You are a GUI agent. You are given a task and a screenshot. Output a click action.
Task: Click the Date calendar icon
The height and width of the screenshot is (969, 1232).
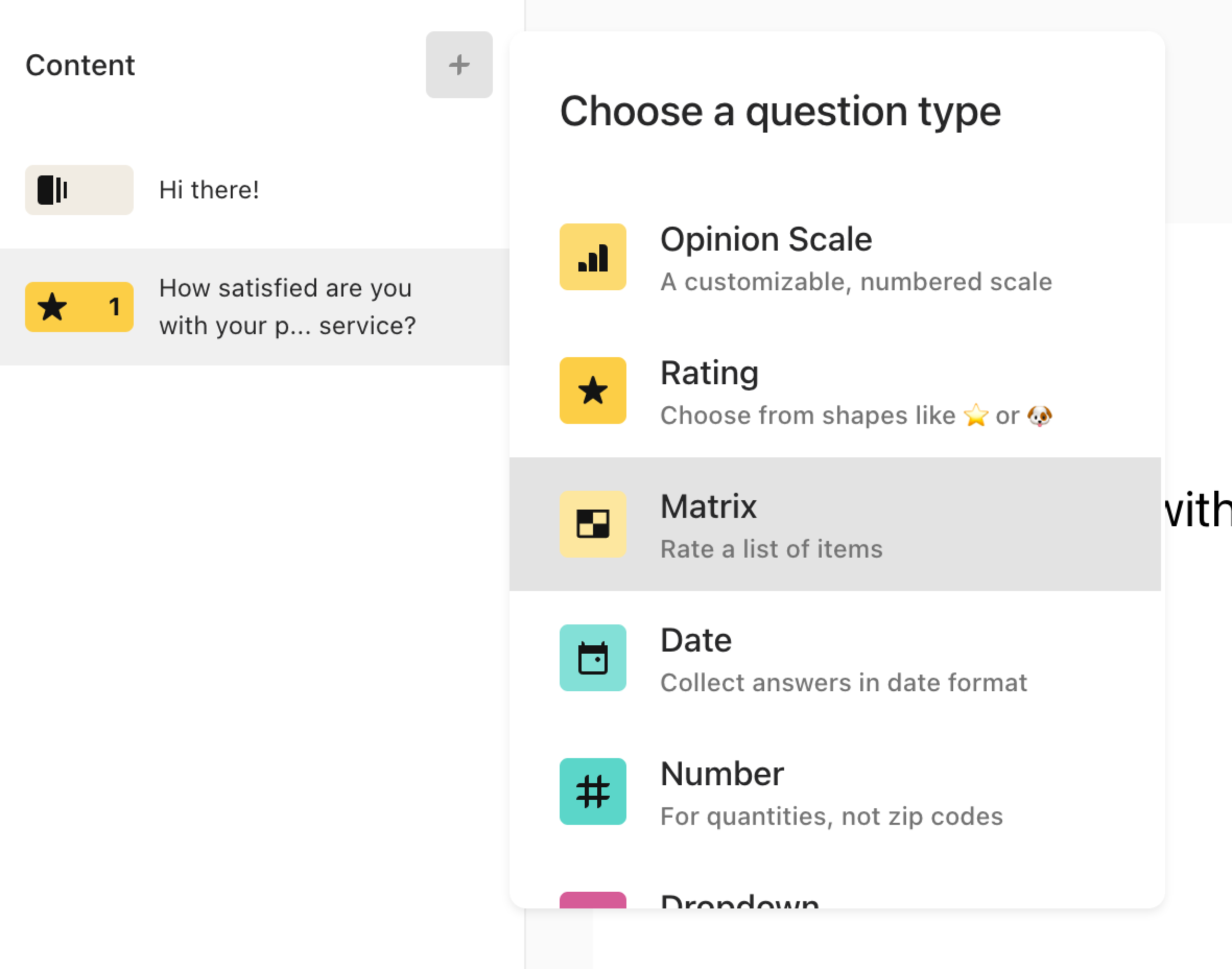pos(593,657)
